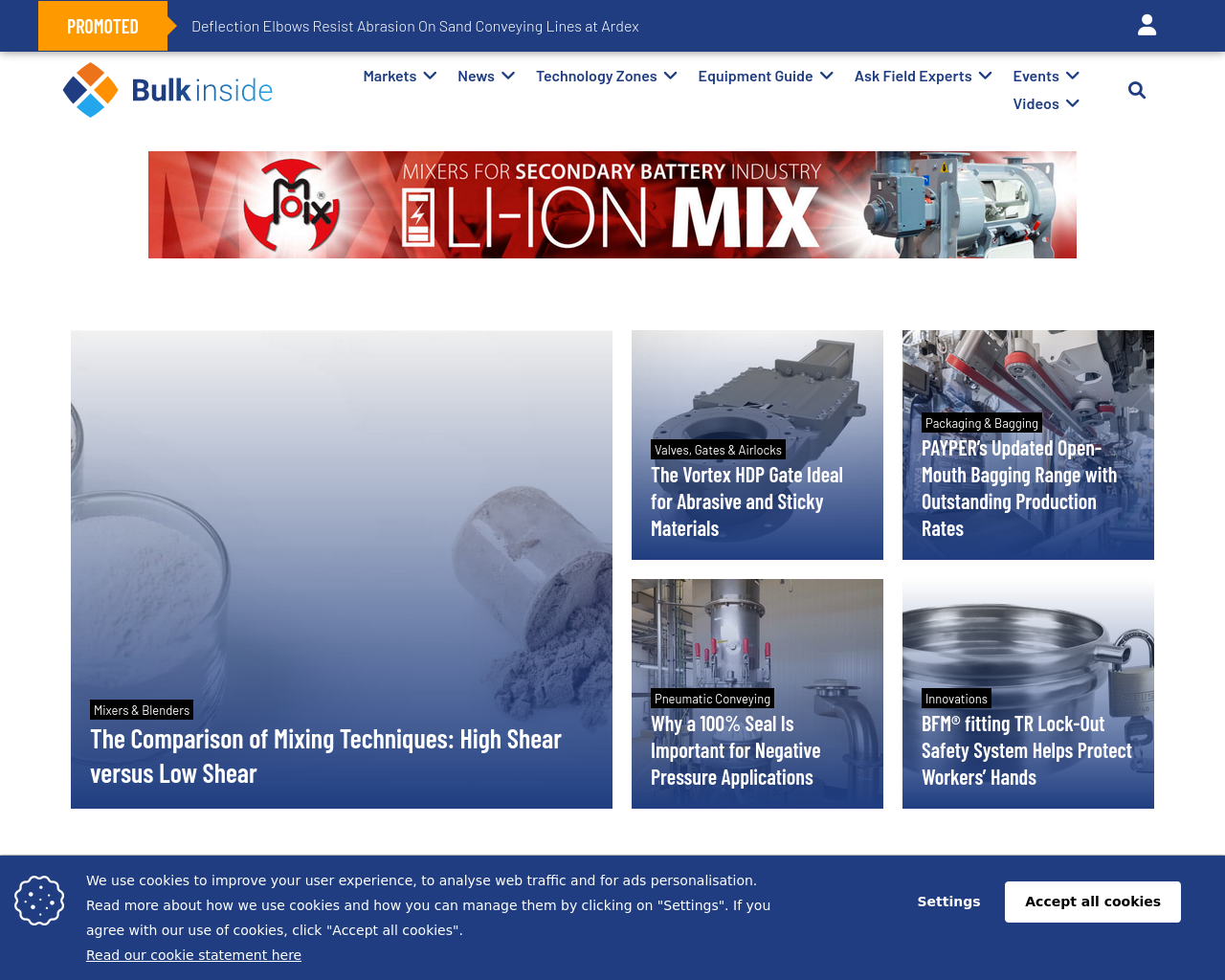
Task: Open the 100% Seal article
Action: click(735, 750)
